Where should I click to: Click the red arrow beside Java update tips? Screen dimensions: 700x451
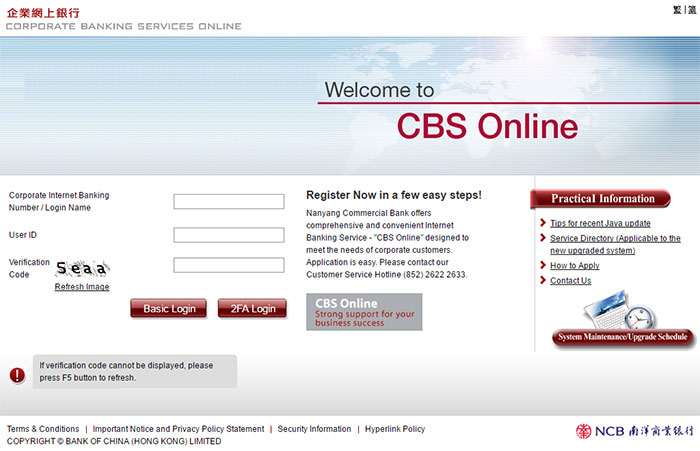click(x=543, y=222)
